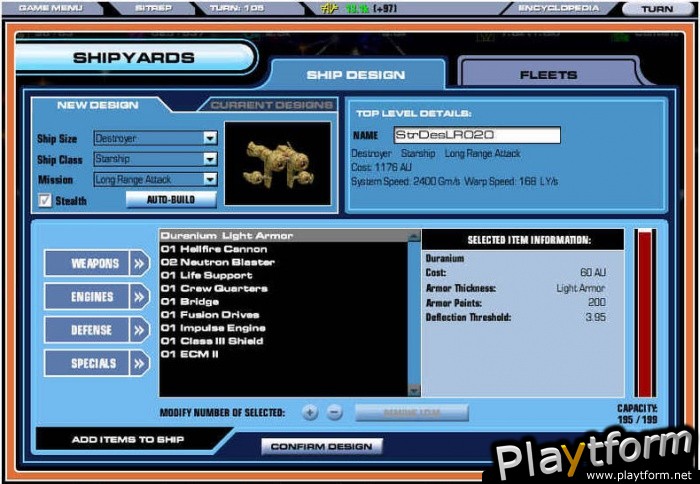The image size is (700, 484).
Task: Click the Defense double-arrow icon
Action: [139, 330]
